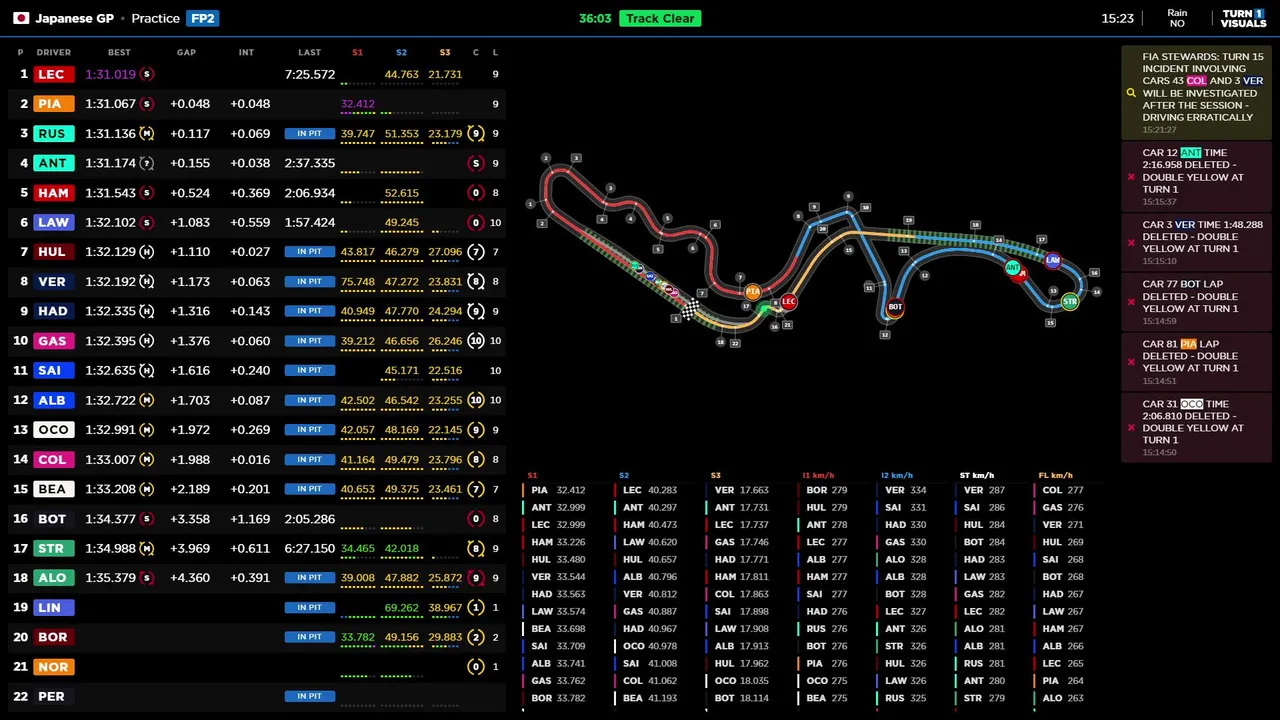Click the current tyre circle in NOR's C column

[476, 667]
